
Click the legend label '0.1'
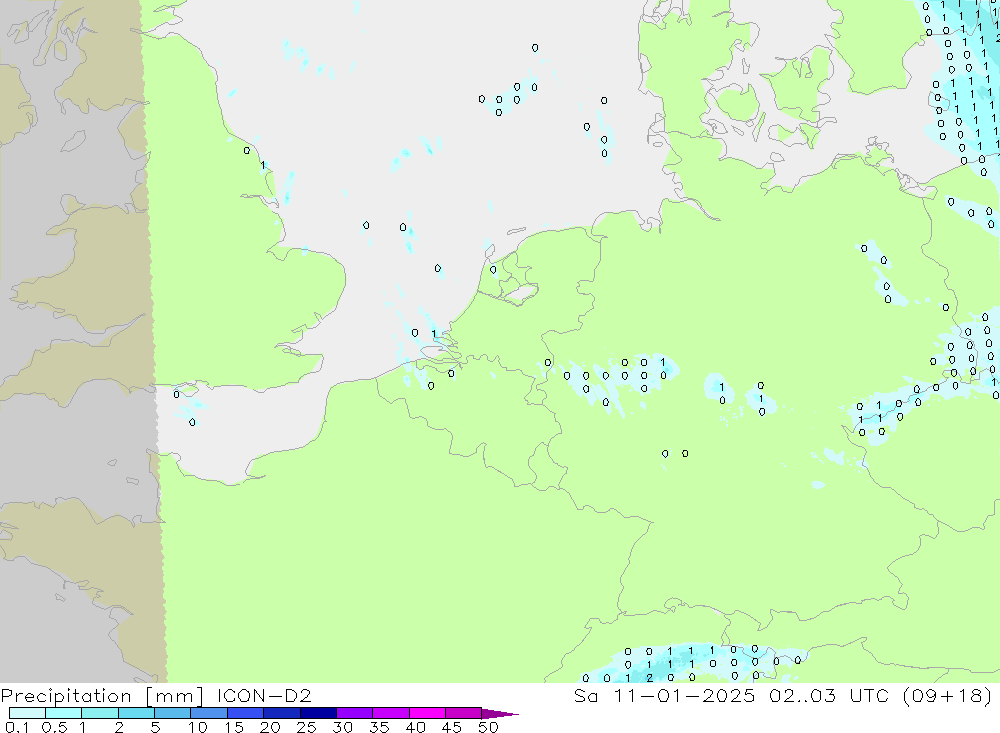click(17, 727)
